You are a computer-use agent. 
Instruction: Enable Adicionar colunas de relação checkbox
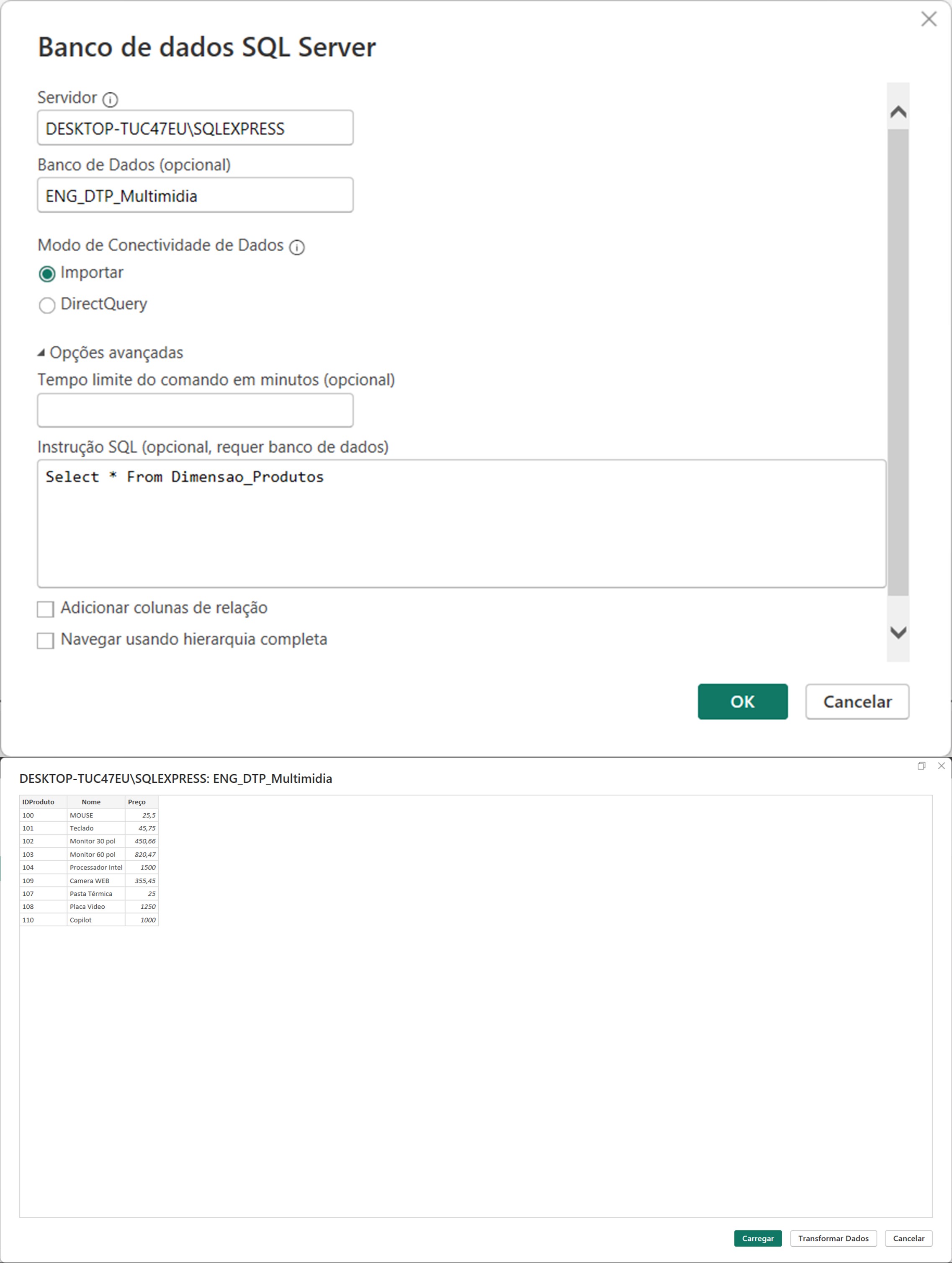[x=47, y=607]
